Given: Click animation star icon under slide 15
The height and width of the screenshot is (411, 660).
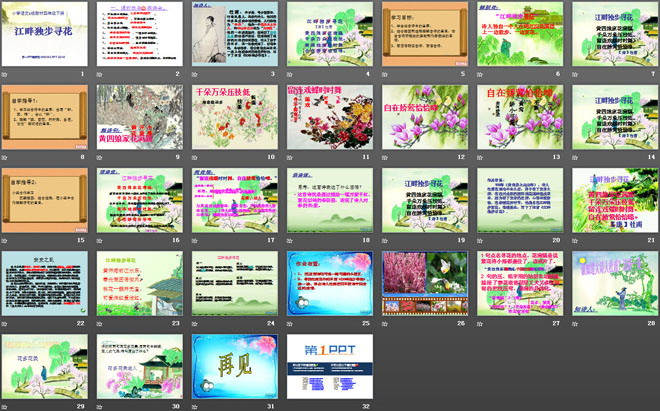Looking at the screenshot, I should coord(5,240).
